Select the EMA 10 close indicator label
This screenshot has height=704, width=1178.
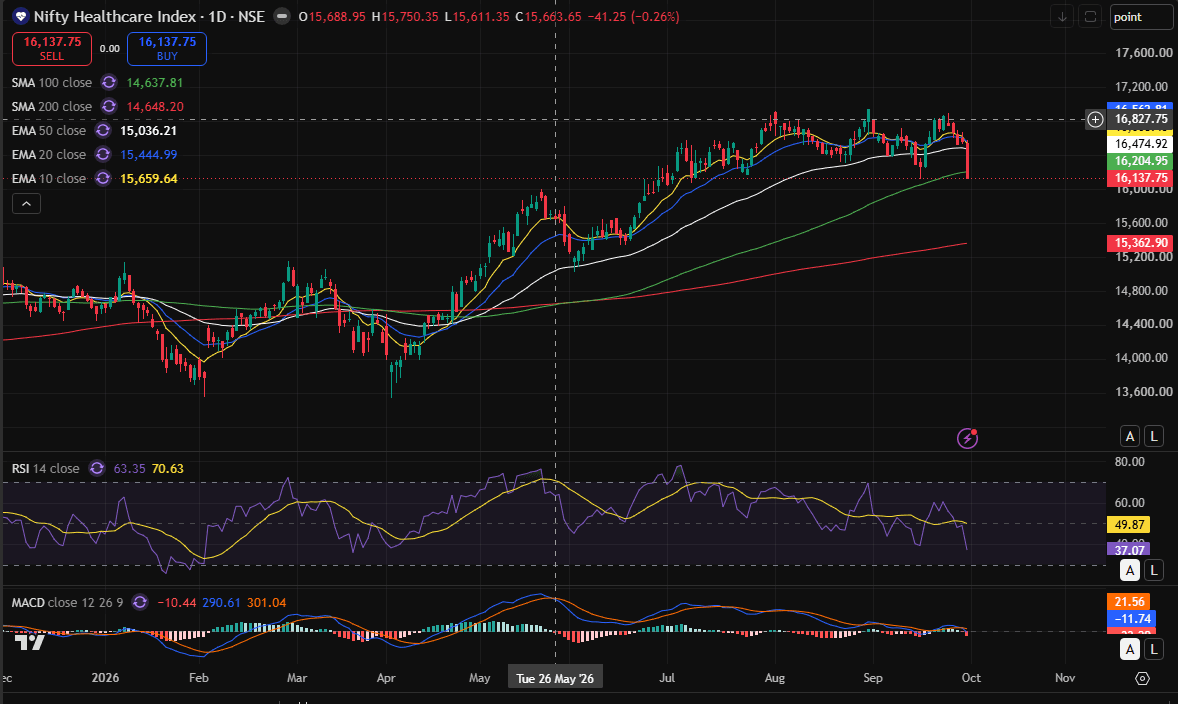[x=49, y=179]
